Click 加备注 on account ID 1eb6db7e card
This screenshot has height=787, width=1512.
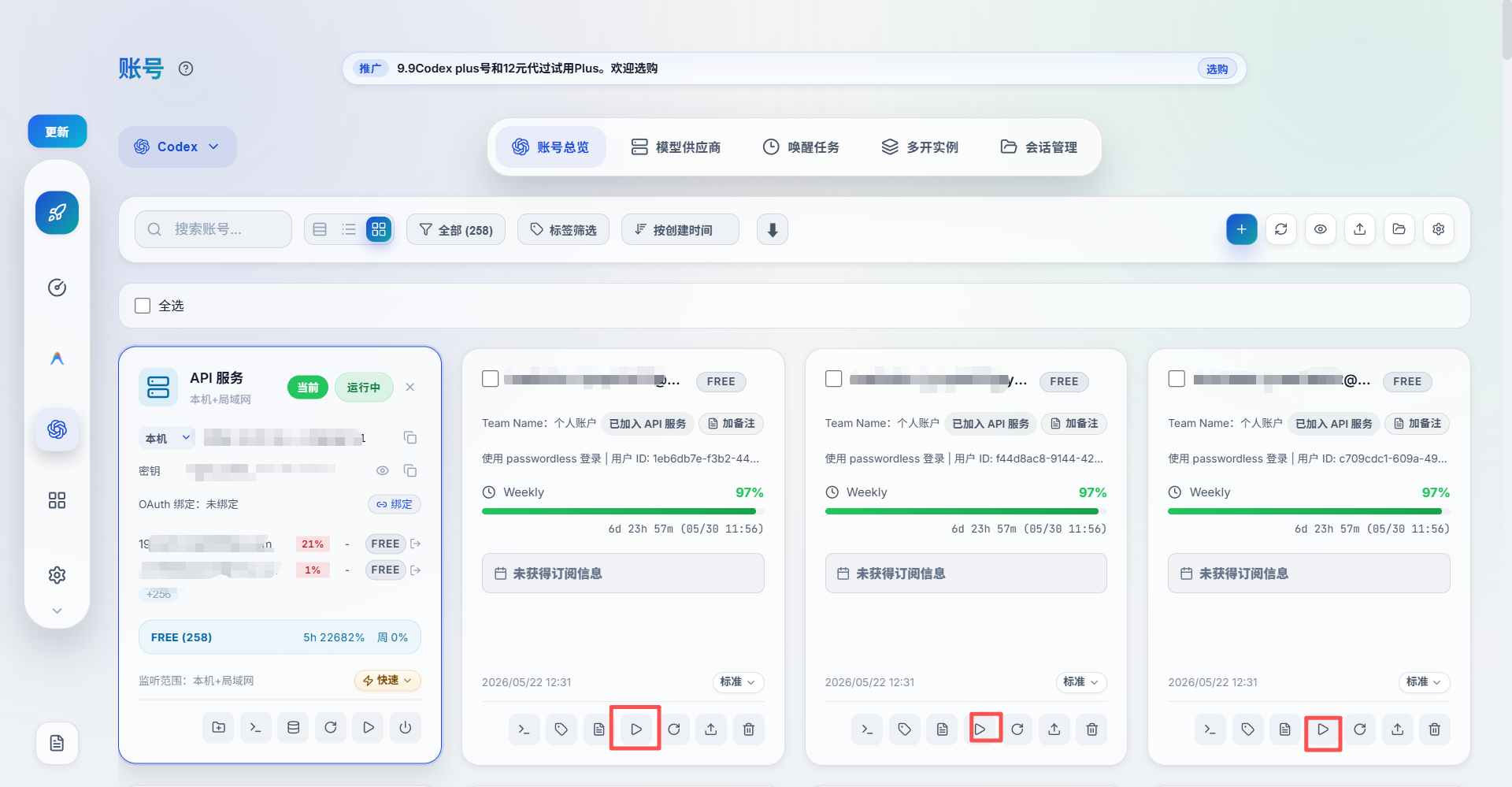click(x=732, y=424)
